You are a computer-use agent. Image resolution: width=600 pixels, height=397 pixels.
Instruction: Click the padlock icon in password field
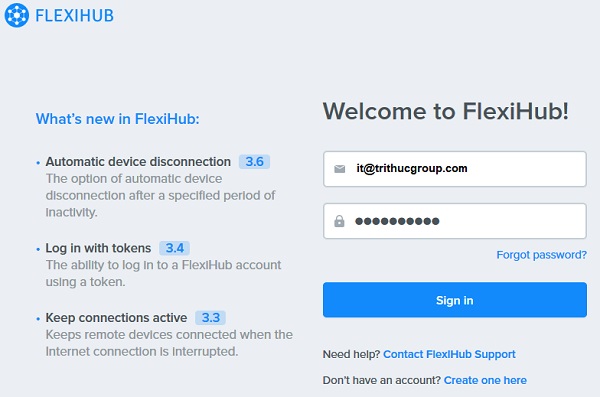point(339,221)
